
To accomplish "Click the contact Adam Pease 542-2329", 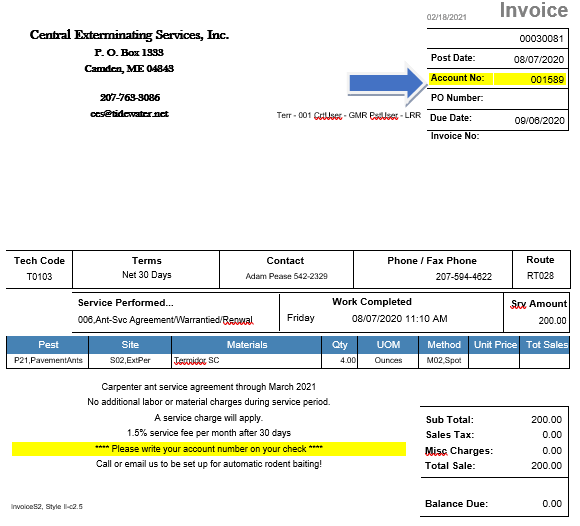I will click(286, 276).
